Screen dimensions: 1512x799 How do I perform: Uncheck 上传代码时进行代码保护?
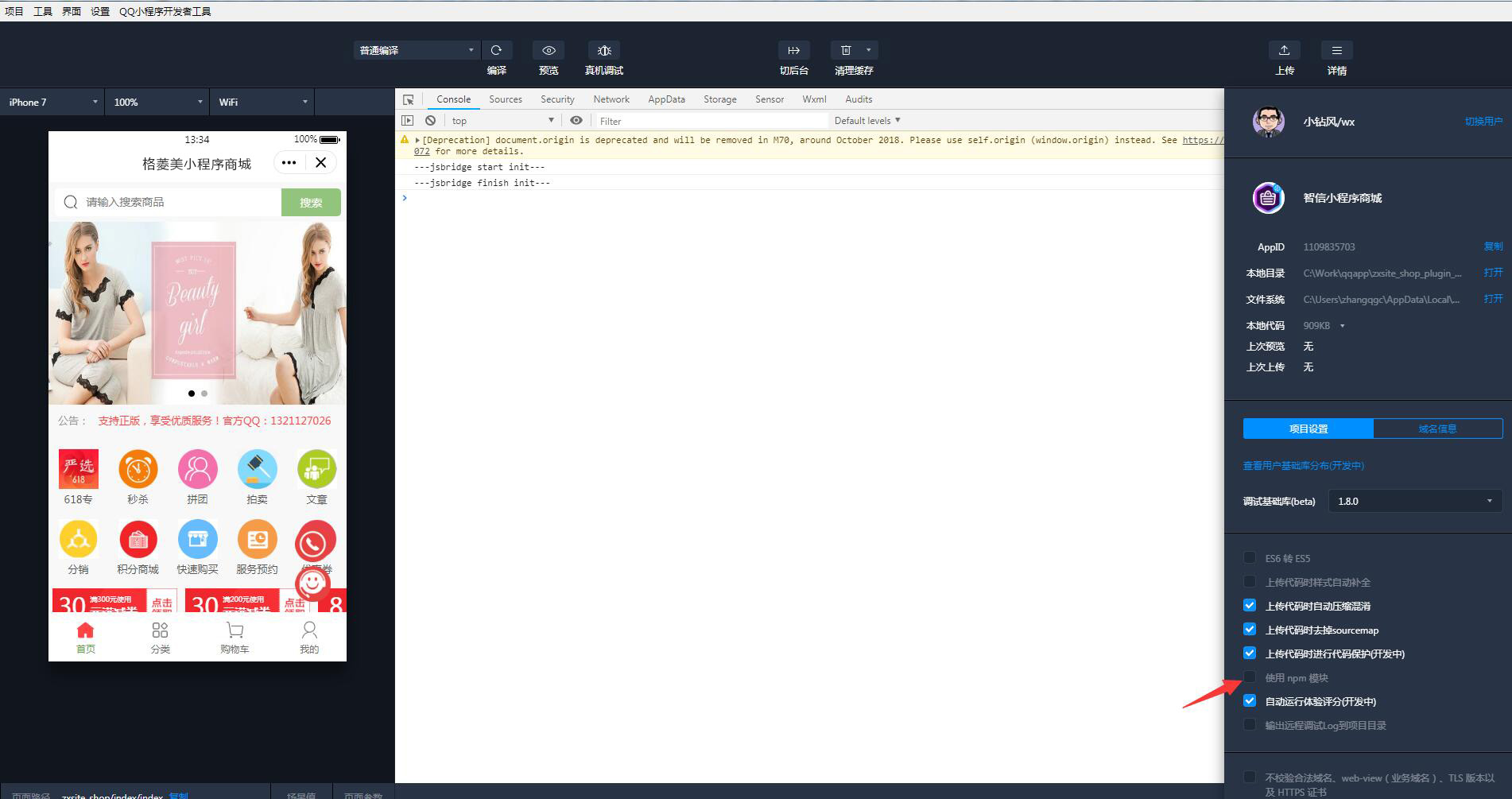(1250, 653)
